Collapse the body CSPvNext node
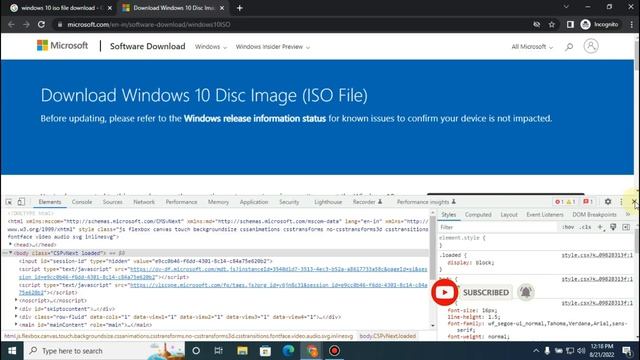 point(11,253)
